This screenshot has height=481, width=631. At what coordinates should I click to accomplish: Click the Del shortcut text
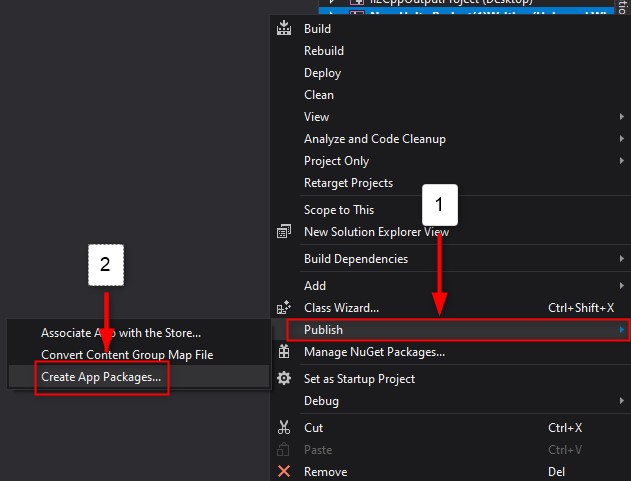coord(556,471)
